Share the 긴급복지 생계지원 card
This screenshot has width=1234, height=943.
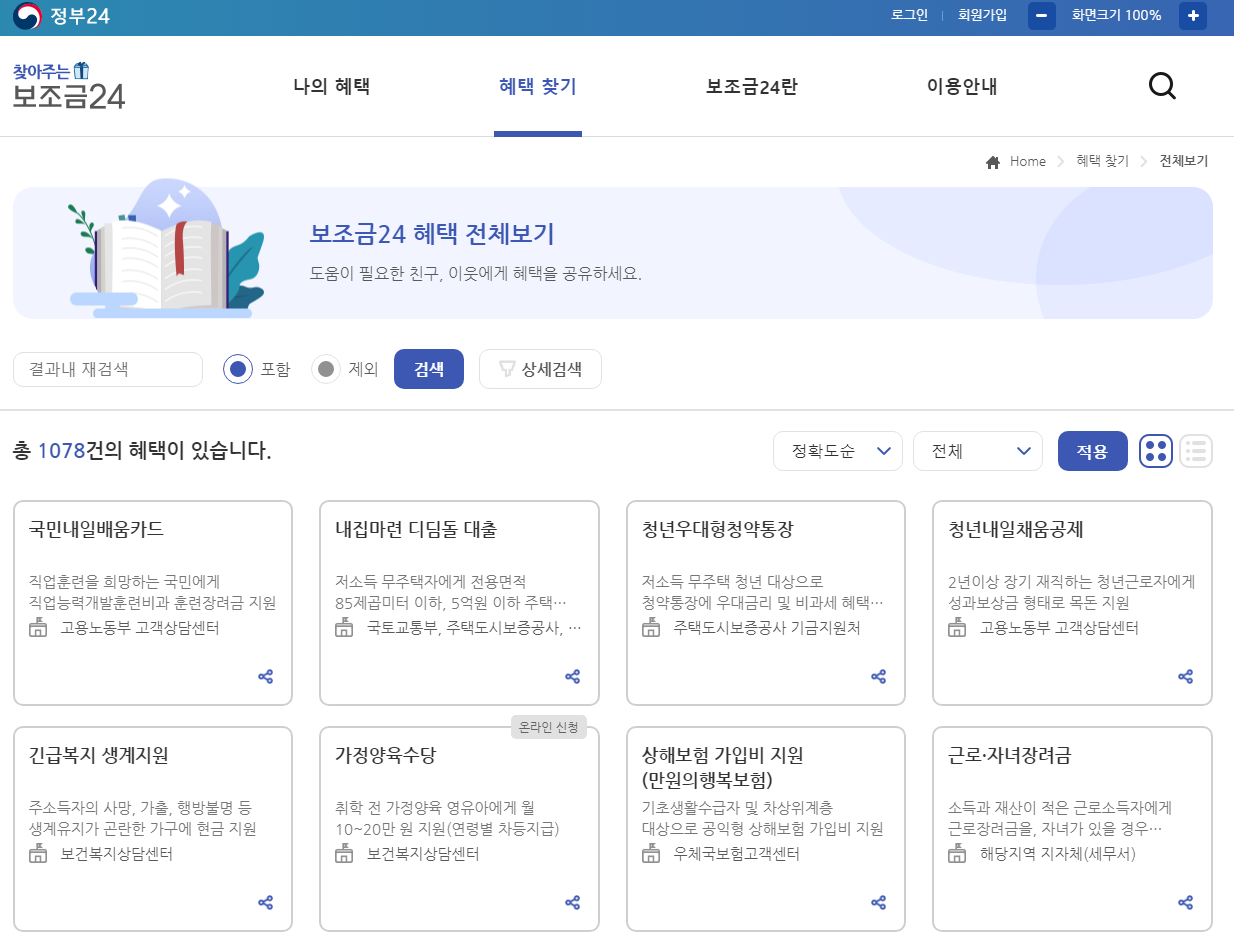(x=266, y=903)
